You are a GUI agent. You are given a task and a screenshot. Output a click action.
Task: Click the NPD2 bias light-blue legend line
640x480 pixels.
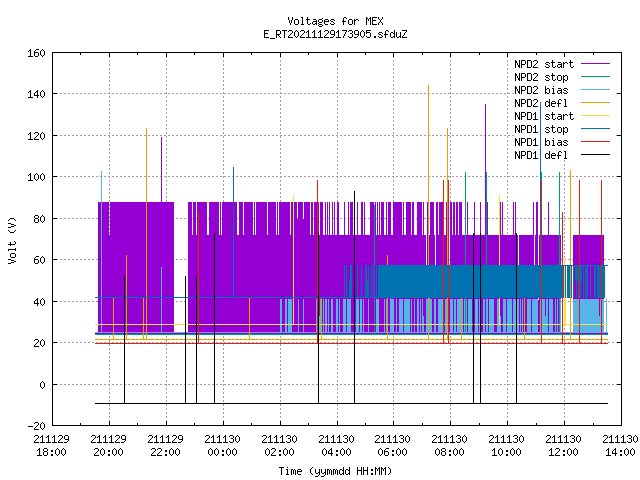pyautogui.click(x=595, y=90)
